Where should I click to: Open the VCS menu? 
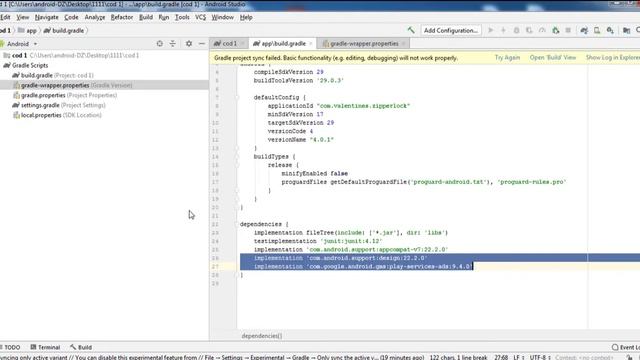[200, 17]
